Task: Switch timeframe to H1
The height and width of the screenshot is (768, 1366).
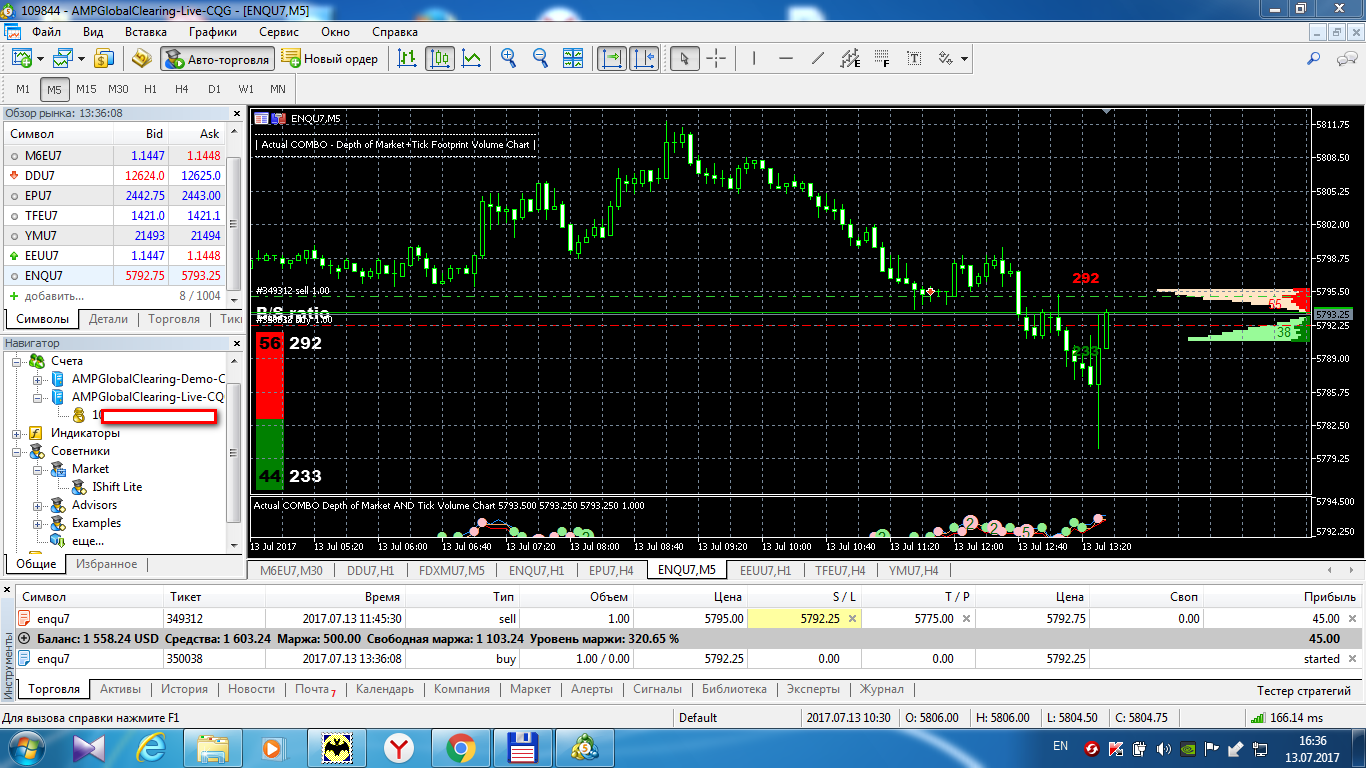Action: tap(150, 89)
